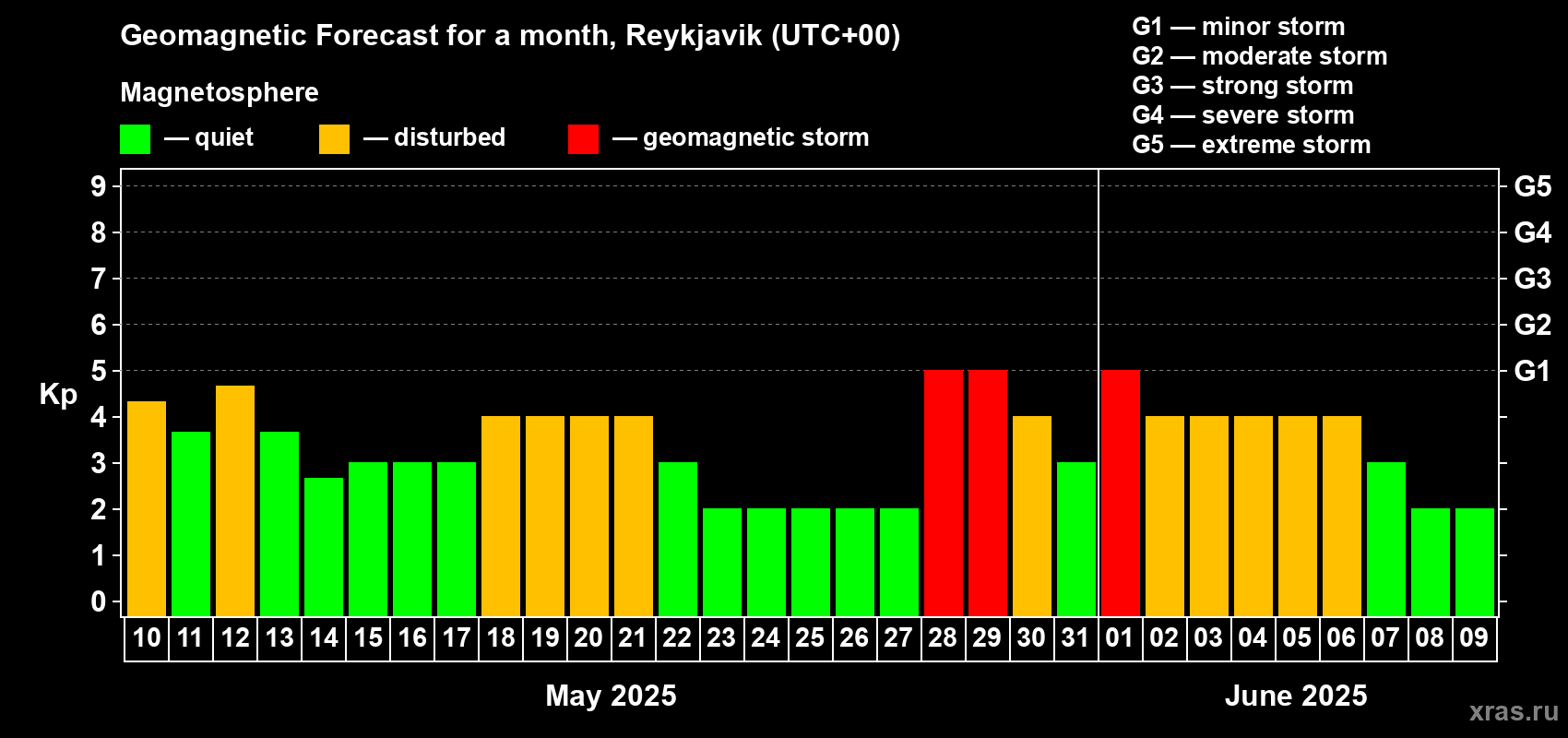Viewport: 1568px width, 738px height.
Task: Select the June 09 green bar
Action: [x=1475, y=563]
